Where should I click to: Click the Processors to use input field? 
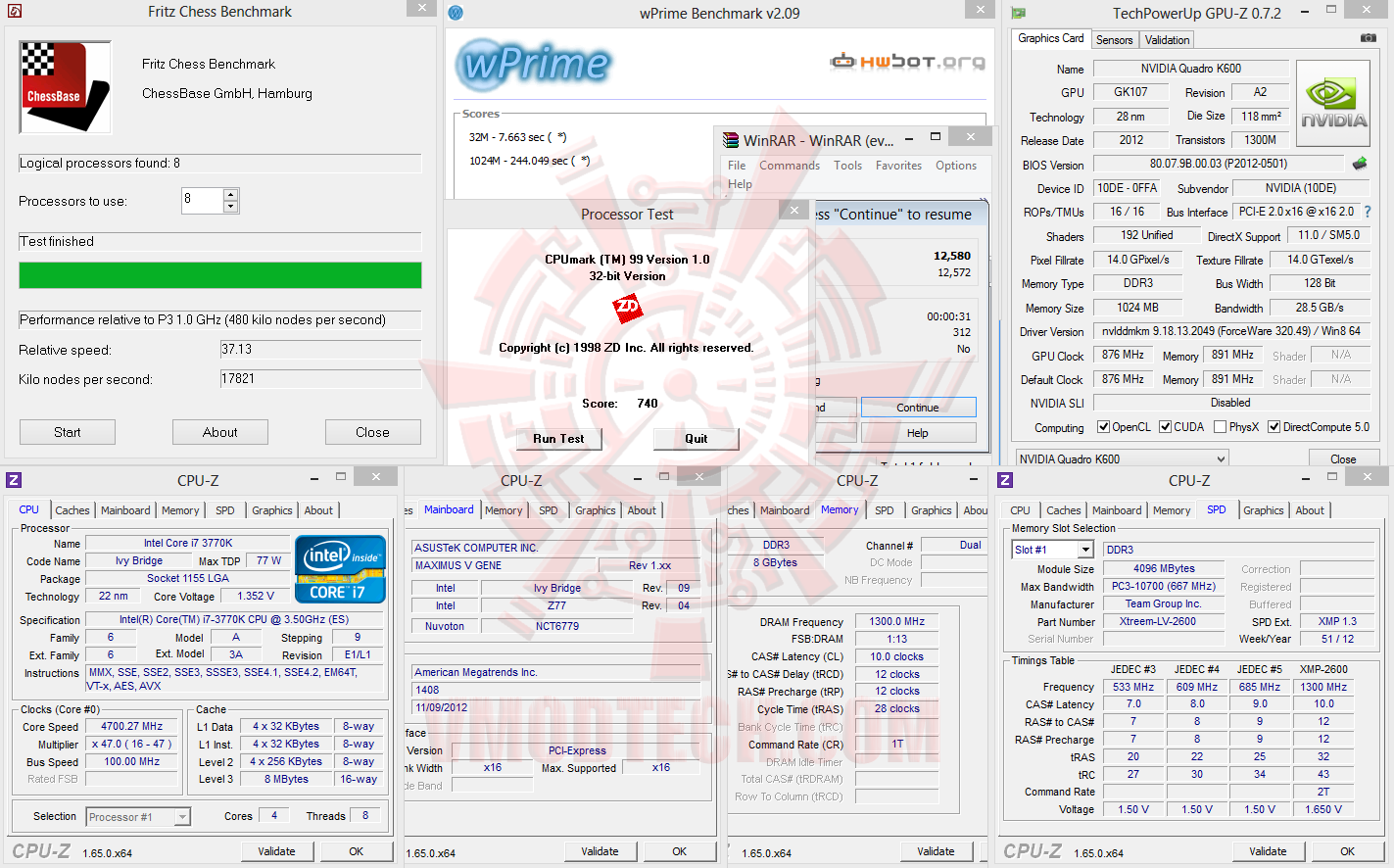203,201
